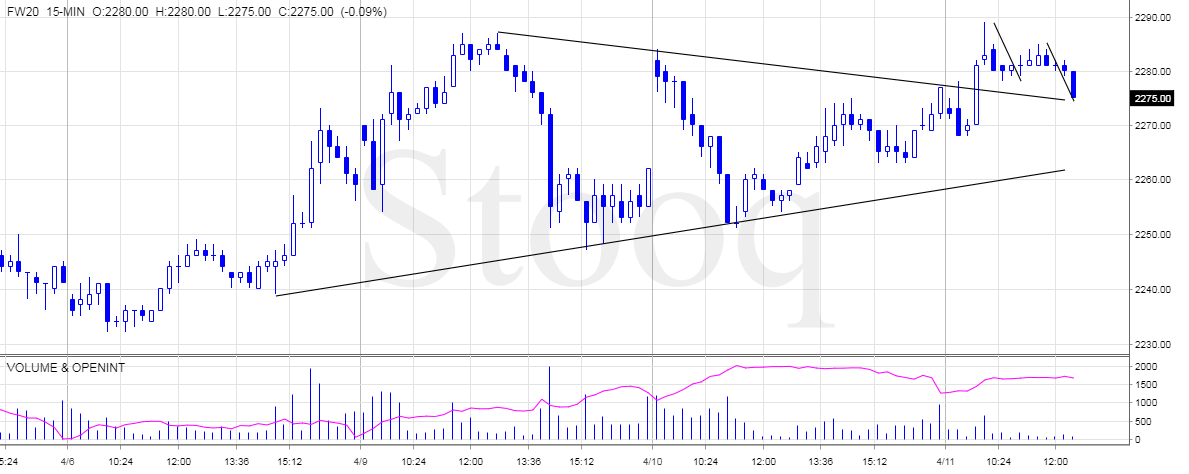Select the 4/11 date marker
Viewport: 1189px width, 474px height.
pyautogui.click(x=945, y=461)
